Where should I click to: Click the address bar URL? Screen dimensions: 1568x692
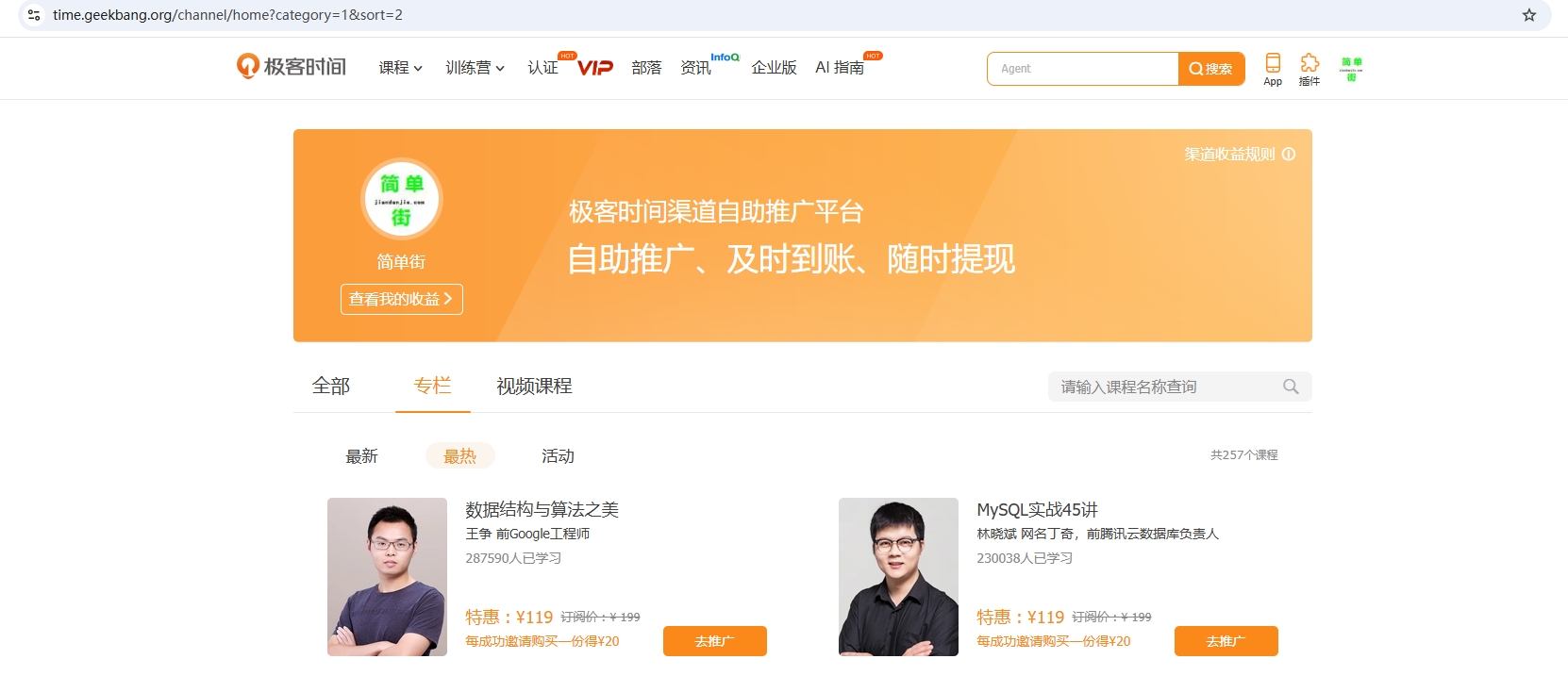pos(227,15)
